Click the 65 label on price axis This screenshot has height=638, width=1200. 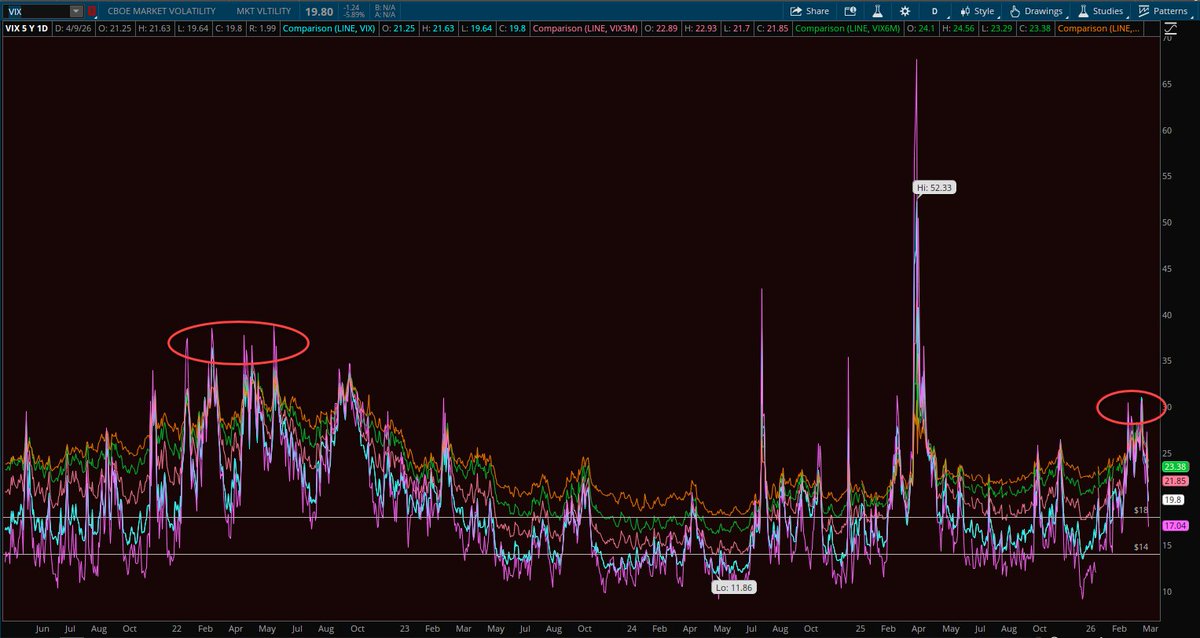pos(1167,84)
